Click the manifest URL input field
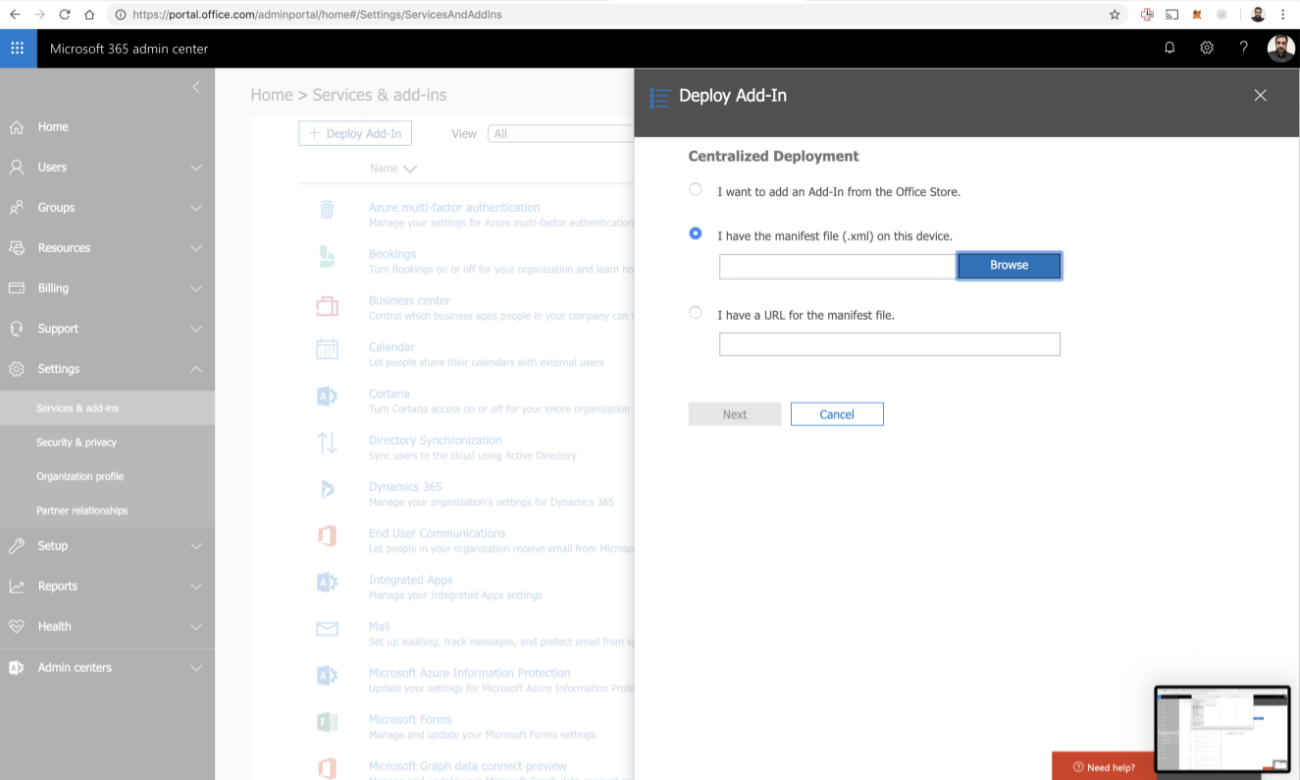Viewport: 1300px width, 780px height. 889,345
